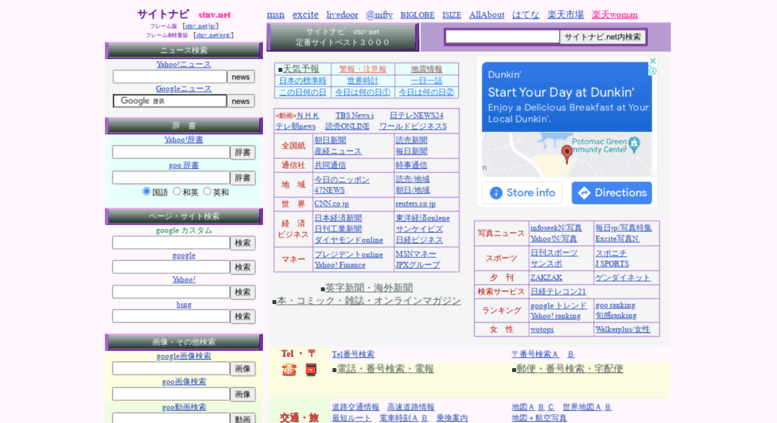777x423 pixels.
Task: Click the orange telephone icon
Action: pos(289,370)
